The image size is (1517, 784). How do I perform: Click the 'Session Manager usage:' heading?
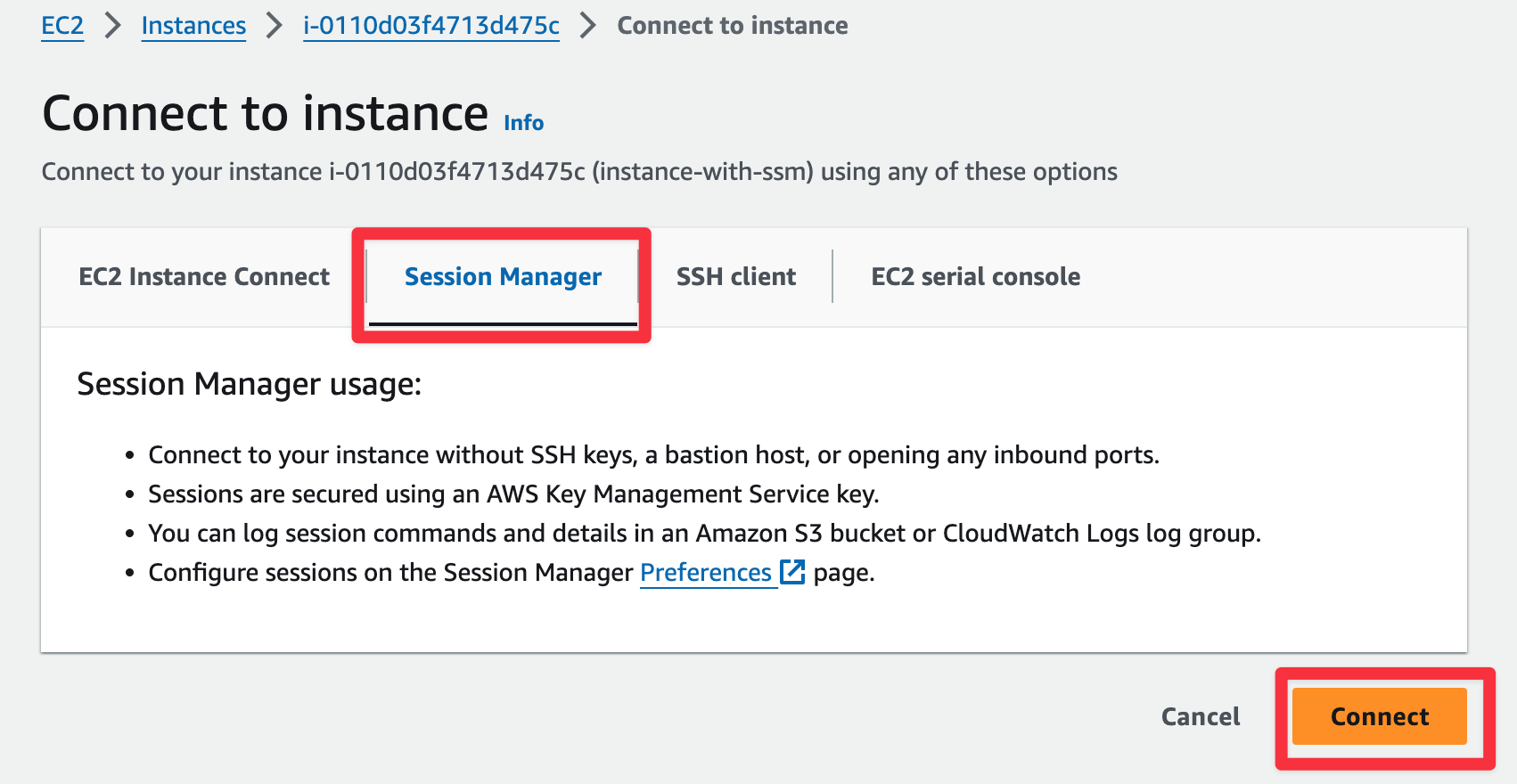pos(250,384)
